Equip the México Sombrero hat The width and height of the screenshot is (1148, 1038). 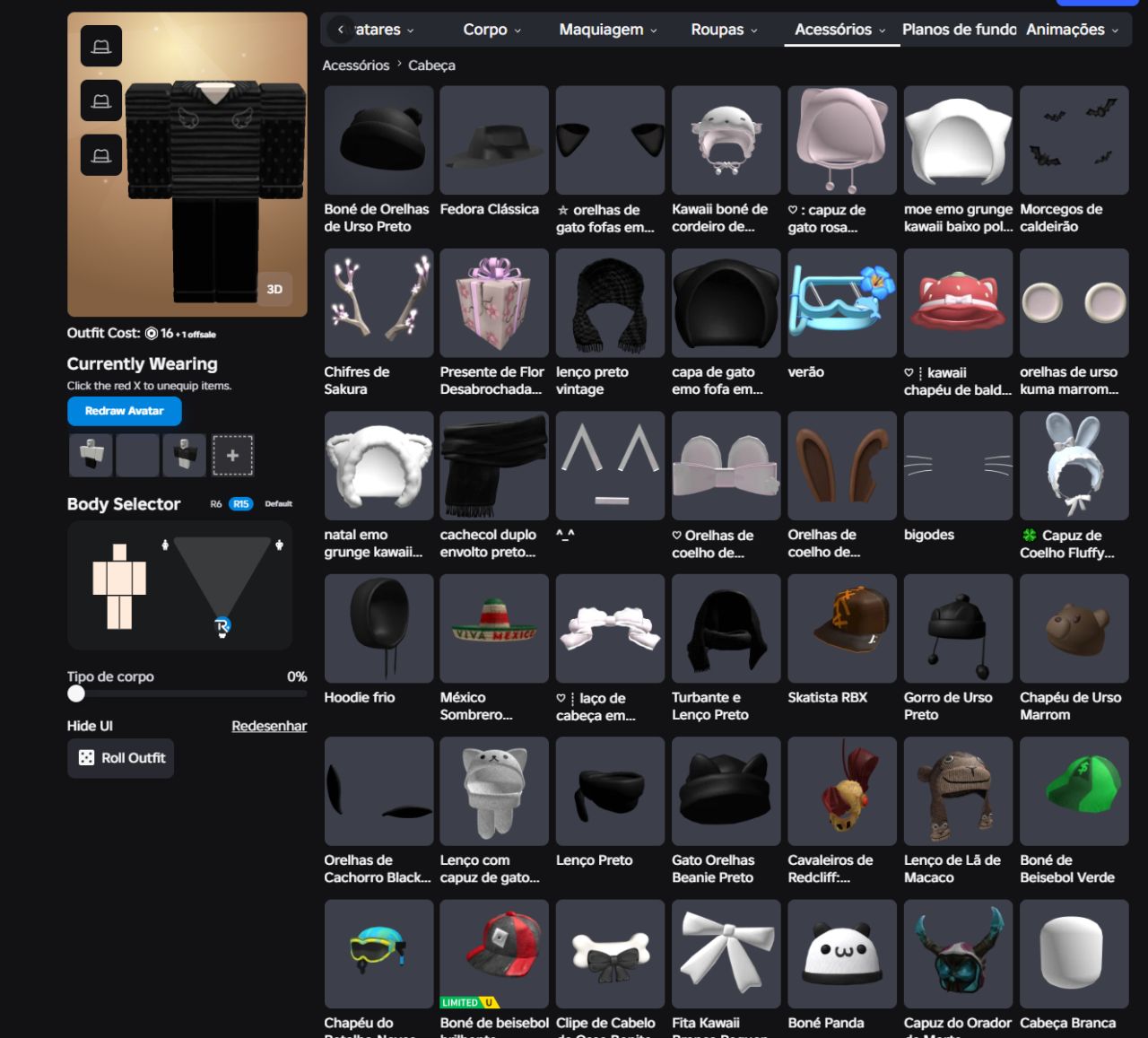[494, 629]
